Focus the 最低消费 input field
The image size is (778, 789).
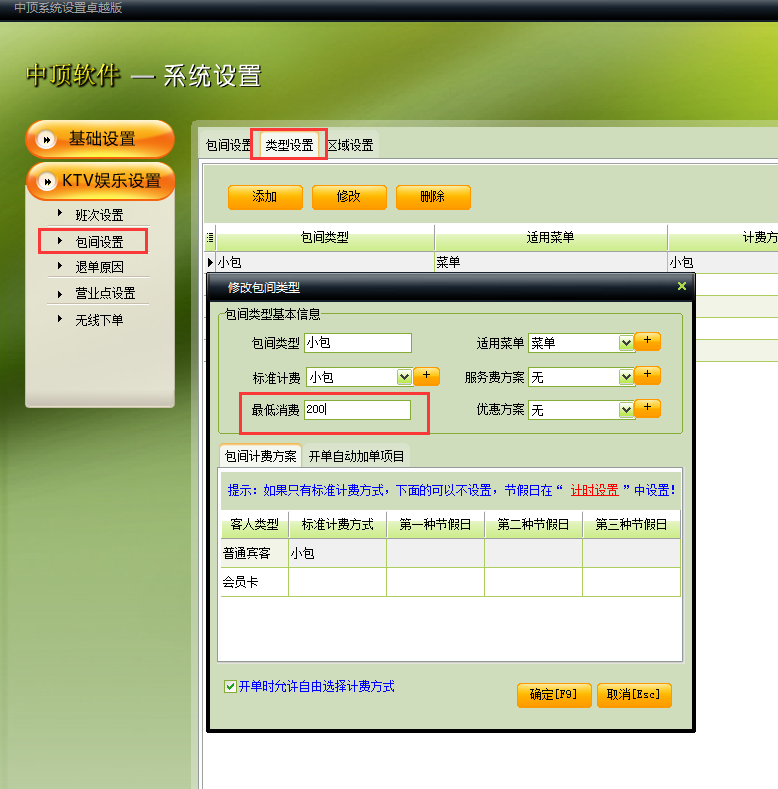pyautogui.click(x=358, y=410)
